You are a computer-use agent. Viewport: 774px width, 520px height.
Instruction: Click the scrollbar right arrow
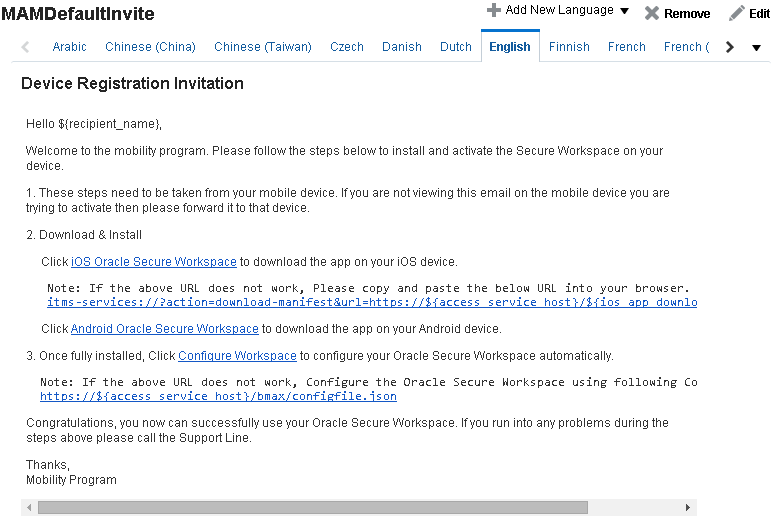pos(688,507)
